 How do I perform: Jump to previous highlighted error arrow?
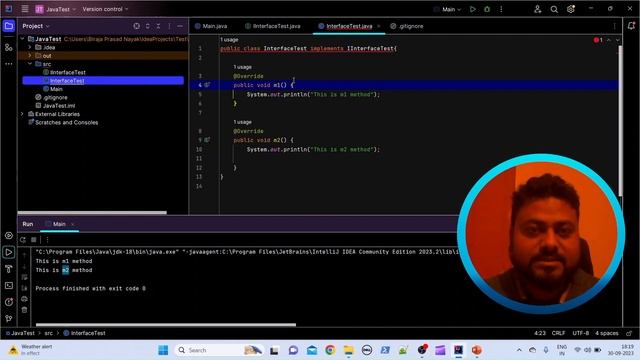point(609,40)
